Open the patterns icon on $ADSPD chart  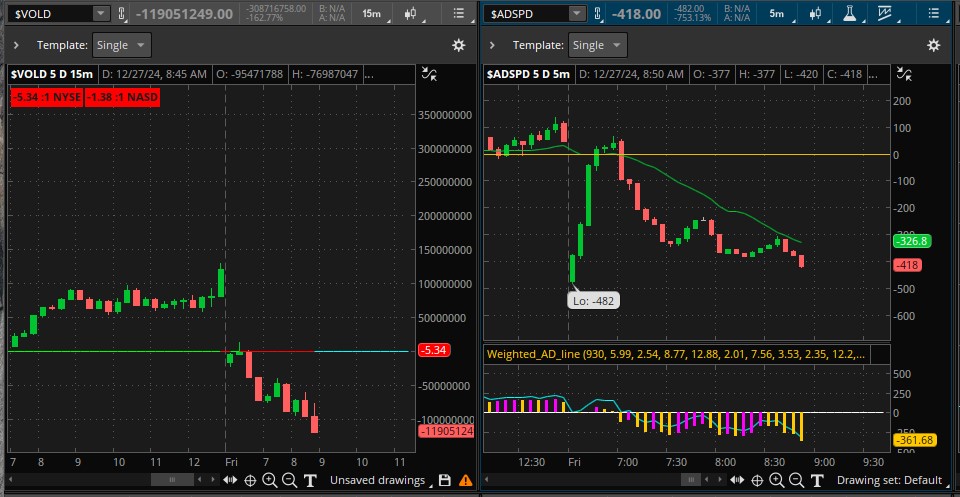pos(884,13)
